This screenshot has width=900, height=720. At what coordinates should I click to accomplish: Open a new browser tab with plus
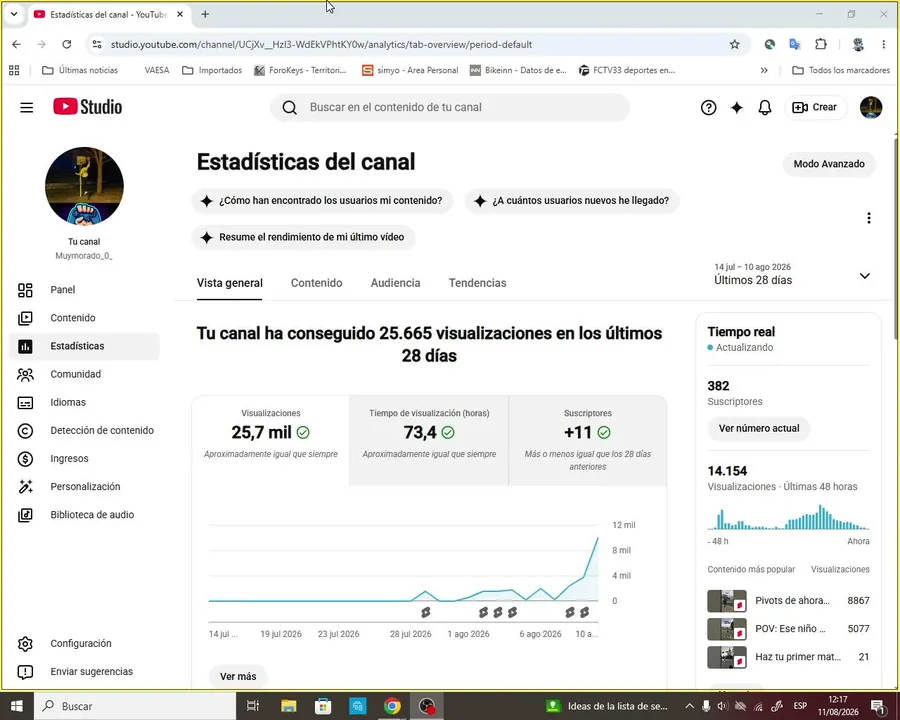(x=205, y=14)
